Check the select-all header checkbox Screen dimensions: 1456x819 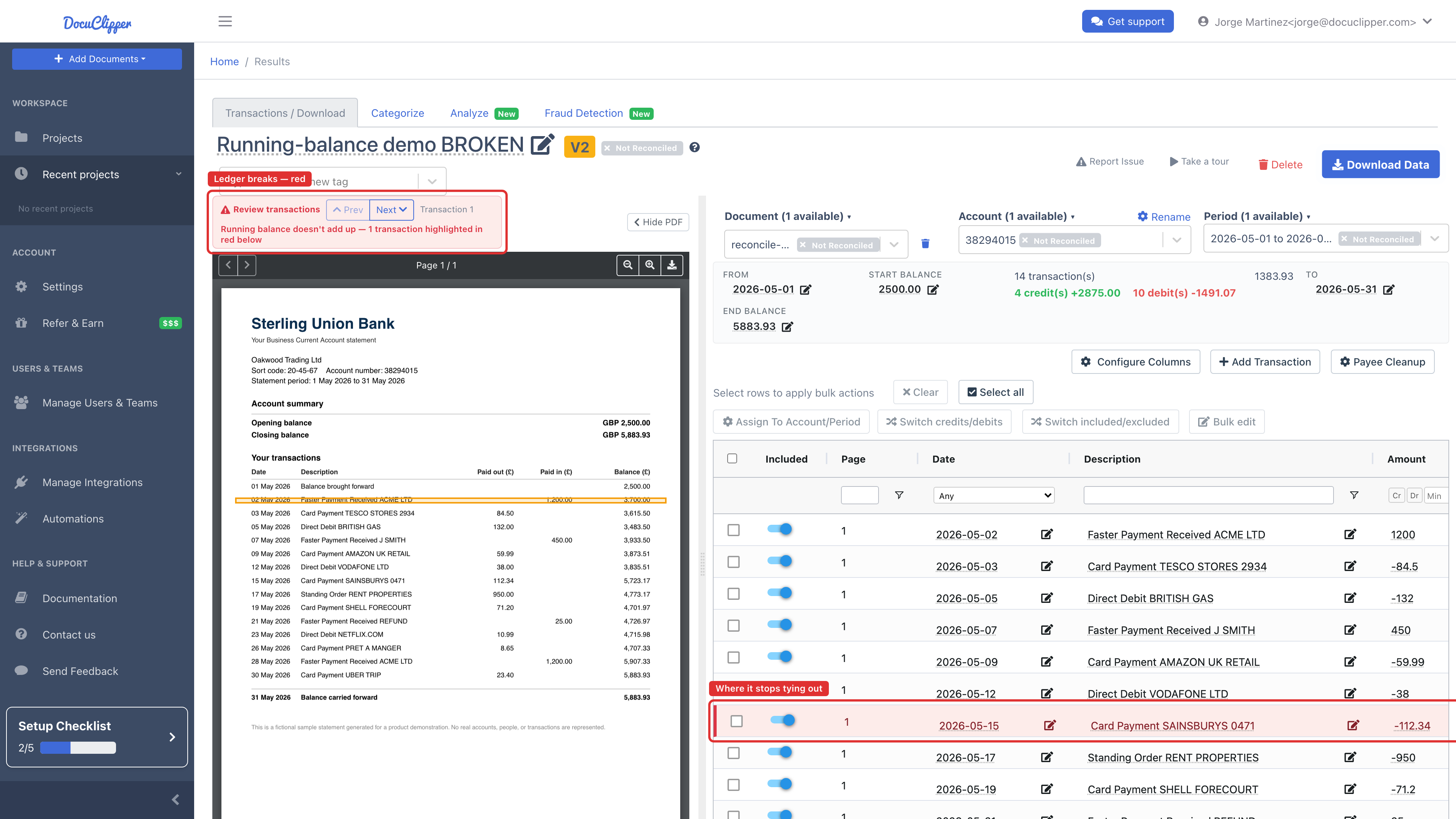(732, 458)
